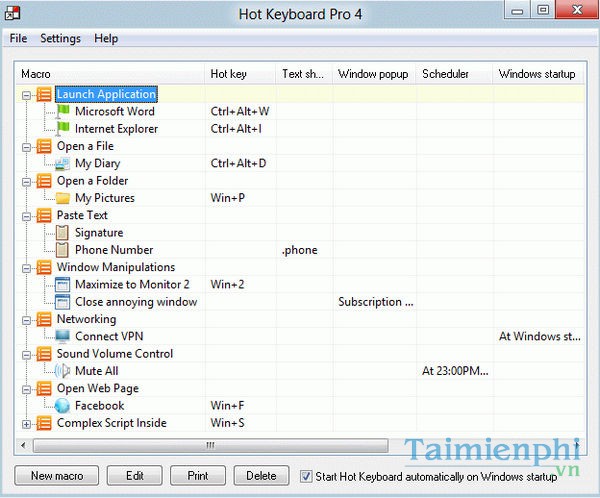Viewport: 600px width, 498px height.
Task: Select the Connect VPN macro
Action: (109, 336)
